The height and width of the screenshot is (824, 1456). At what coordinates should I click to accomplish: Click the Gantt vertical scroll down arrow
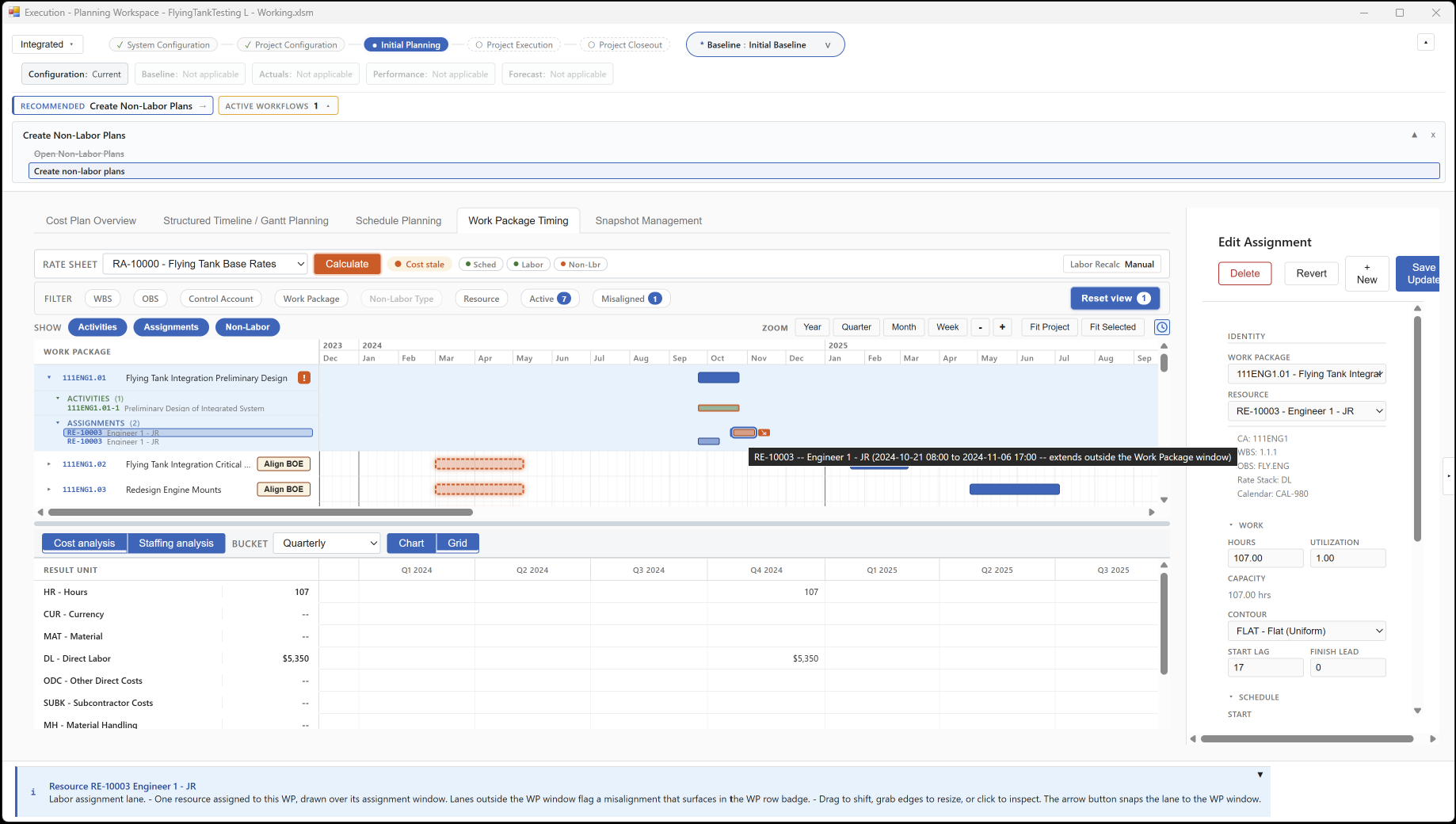[1164, 500]
